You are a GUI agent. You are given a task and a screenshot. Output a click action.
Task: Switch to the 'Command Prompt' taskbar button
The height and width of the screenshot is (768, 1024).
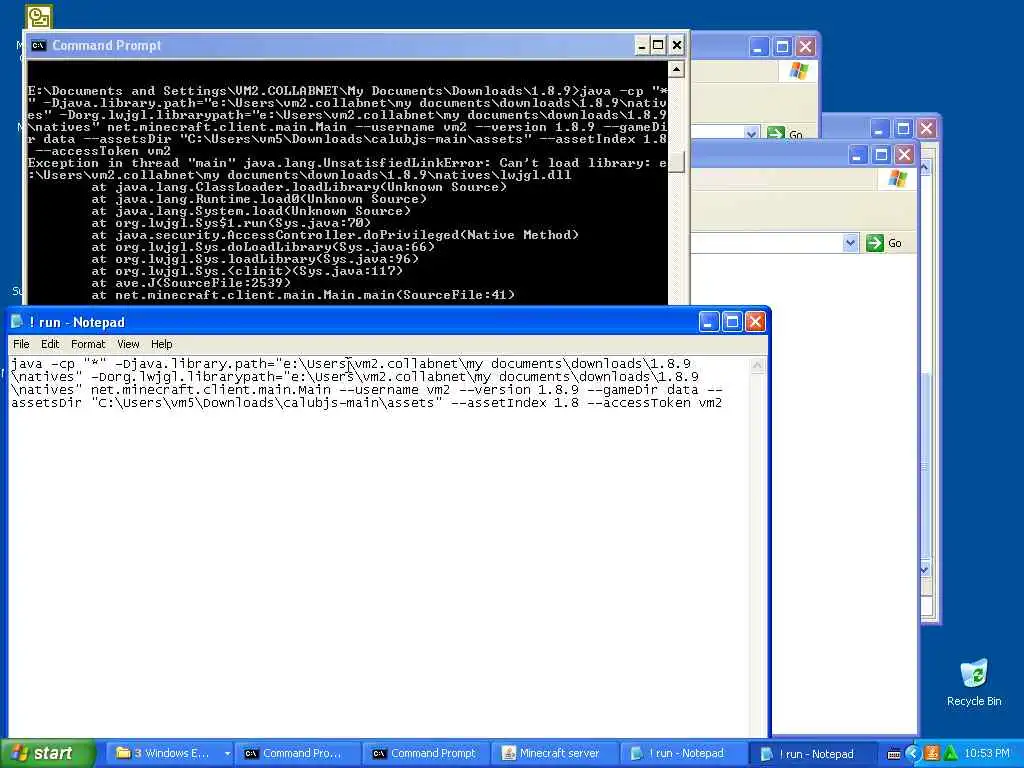click(x=425, y=753)
